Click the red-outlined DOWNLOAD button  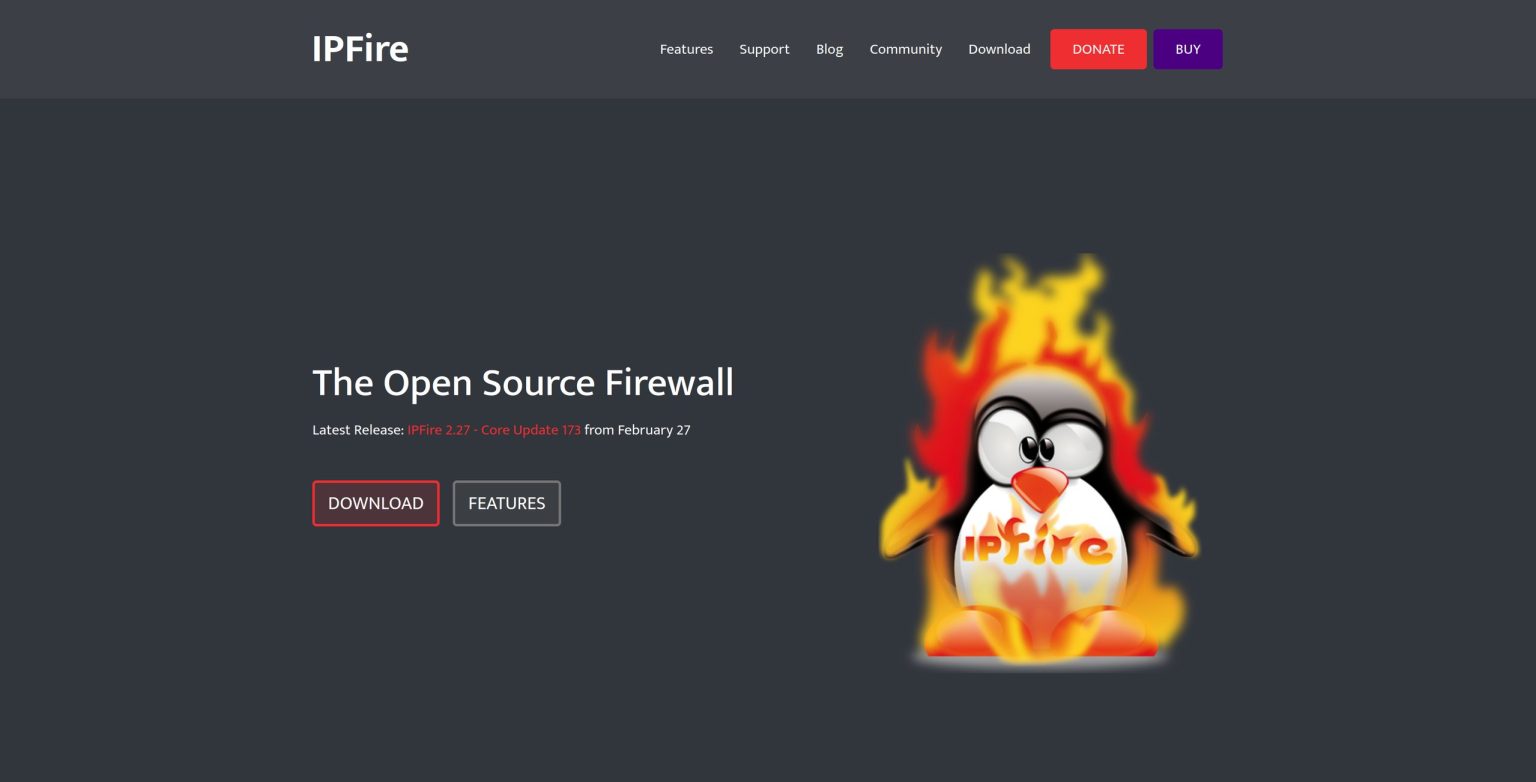pos(375,503)
